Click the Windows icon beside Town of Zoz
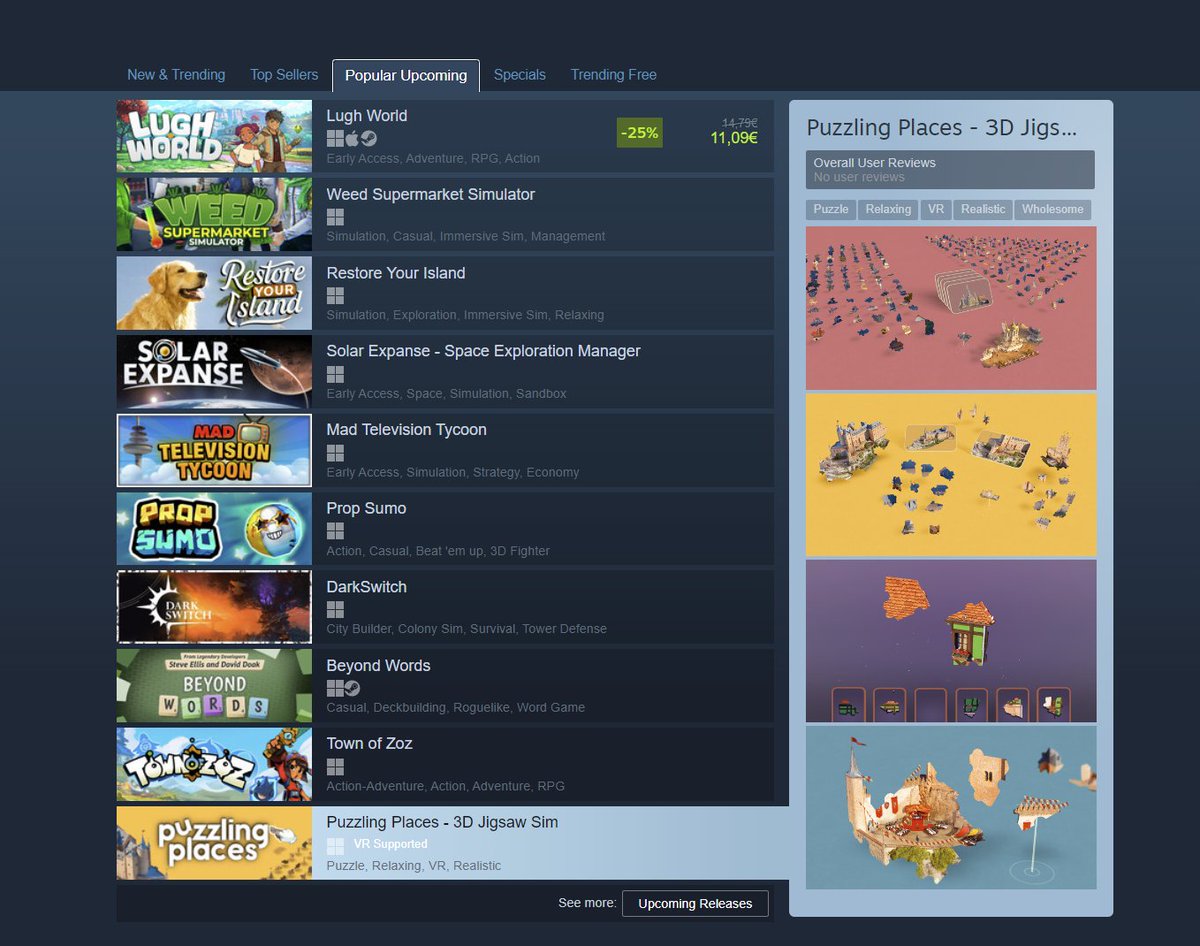 pyautogui.click(x=335, y=766)
